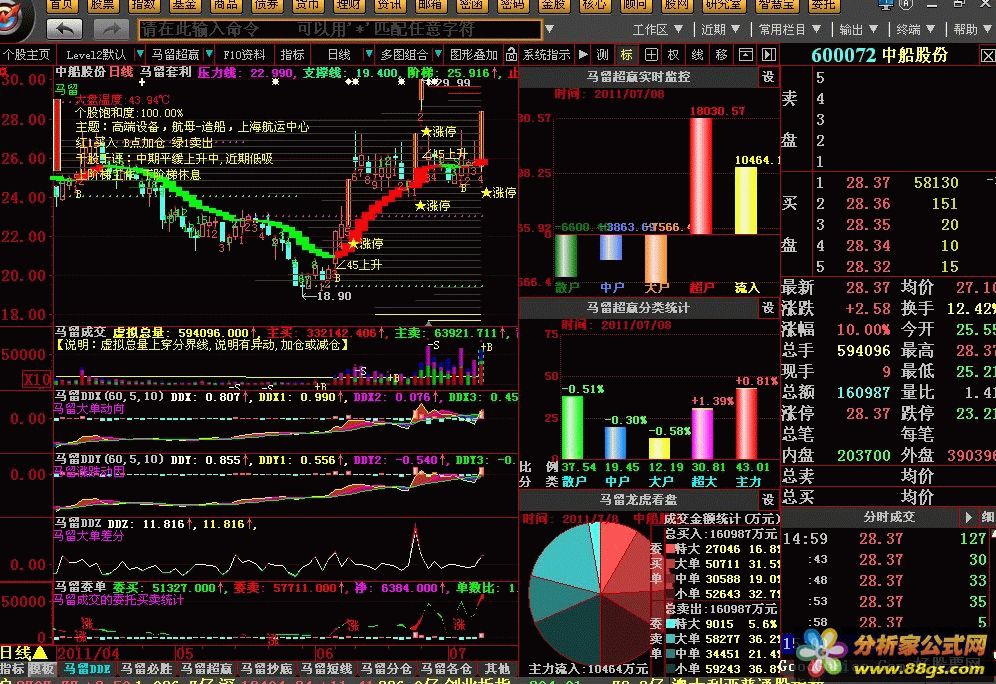Click the network monitor tray icon
This screenshot has height=684, width=996.
(x=885, y=5)
